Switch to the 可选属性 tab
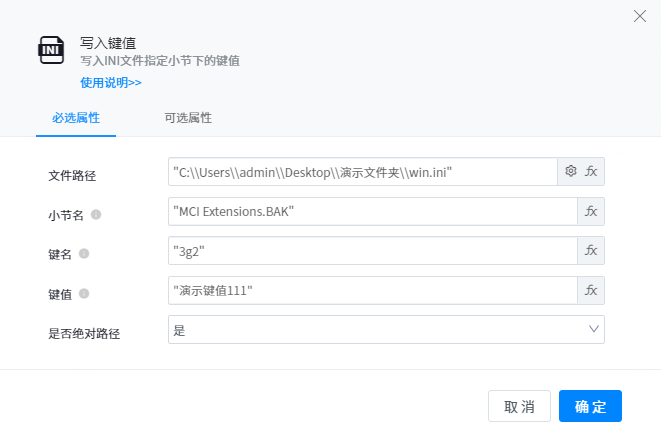The width and height of the screenshot is (661, 441). pos(188,118)
